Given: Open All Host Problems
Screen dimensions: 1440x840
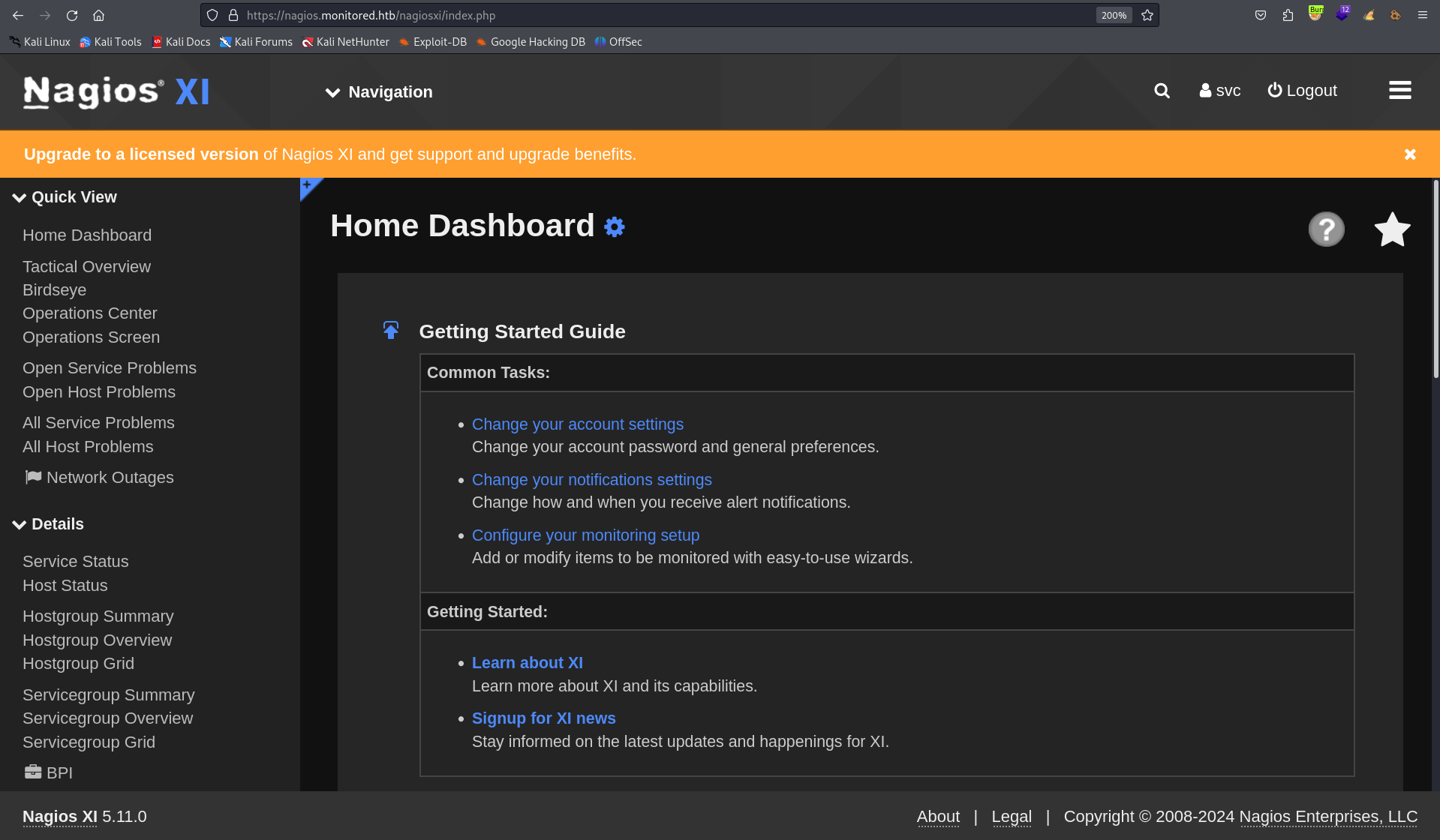Looking at the screenshot, I should pyautogui.click(x=88, y=447).
